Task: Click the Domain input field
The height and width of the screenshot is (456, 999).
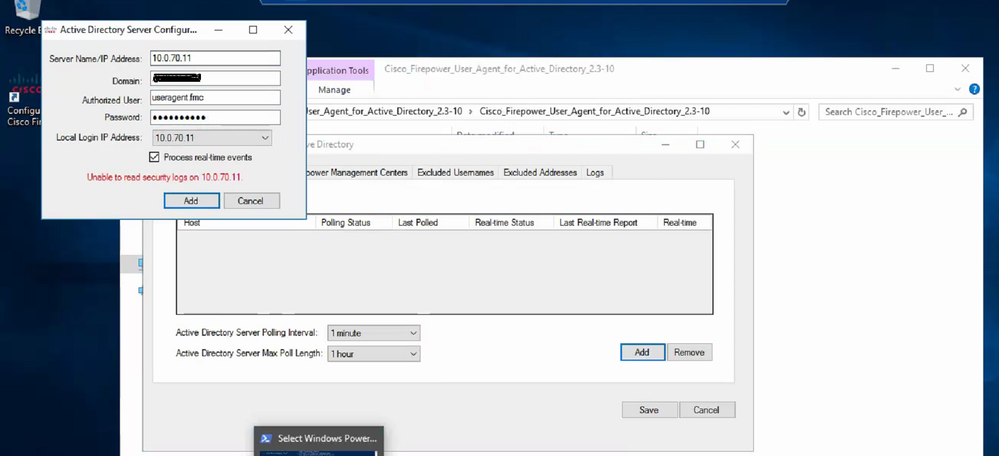Action: coord(215,78)
